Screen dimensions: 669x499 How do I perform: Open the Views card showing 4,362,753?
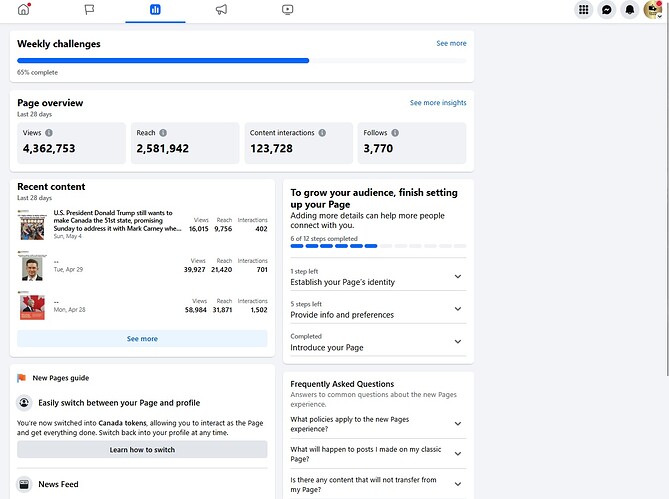click(x=72, y=143)
